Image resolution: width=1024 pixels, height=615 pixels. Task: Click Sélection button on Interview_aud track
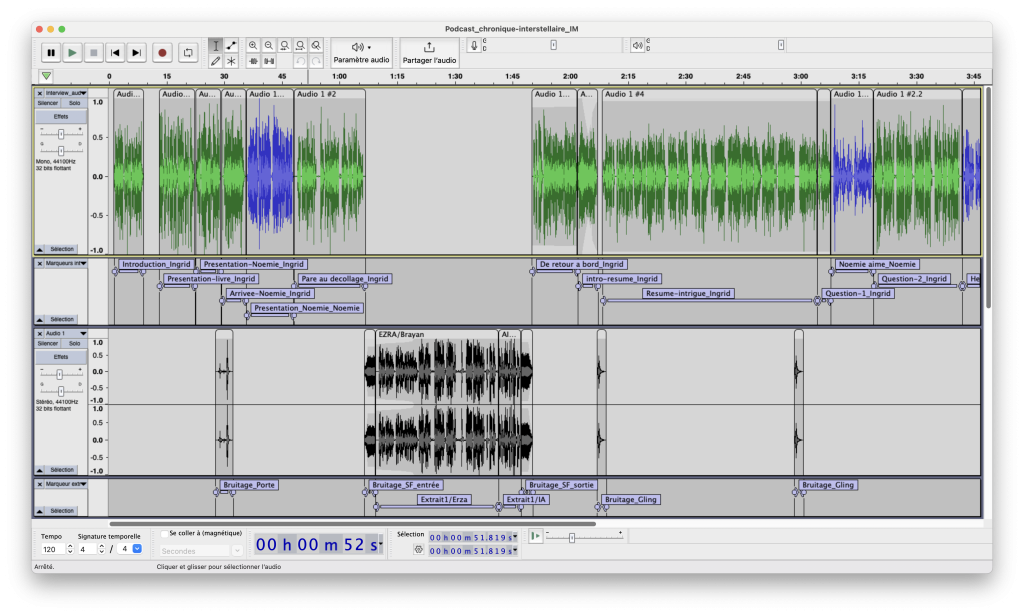pyautogui.click(x=63, y=249)
